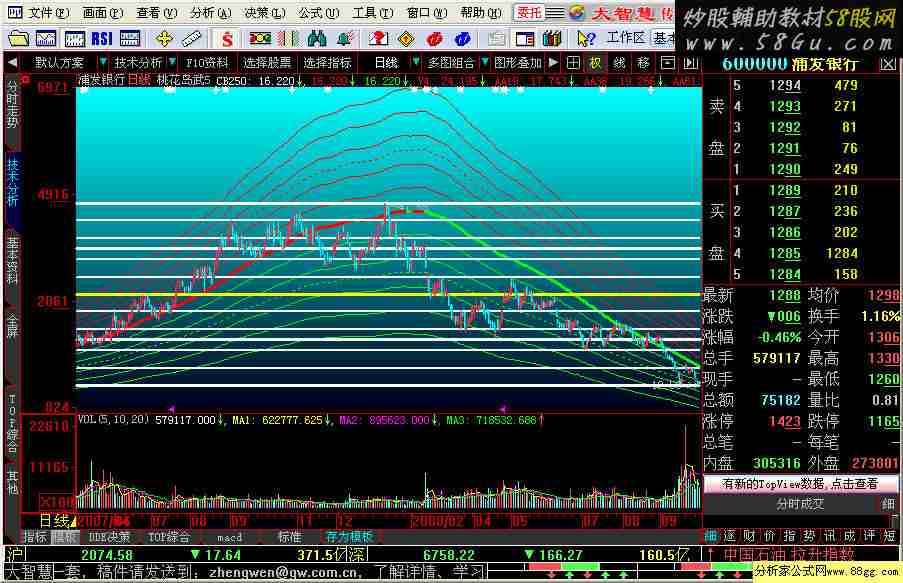Toggle the 权 adjustment button
903x583 pixels.
pos(595,62)
